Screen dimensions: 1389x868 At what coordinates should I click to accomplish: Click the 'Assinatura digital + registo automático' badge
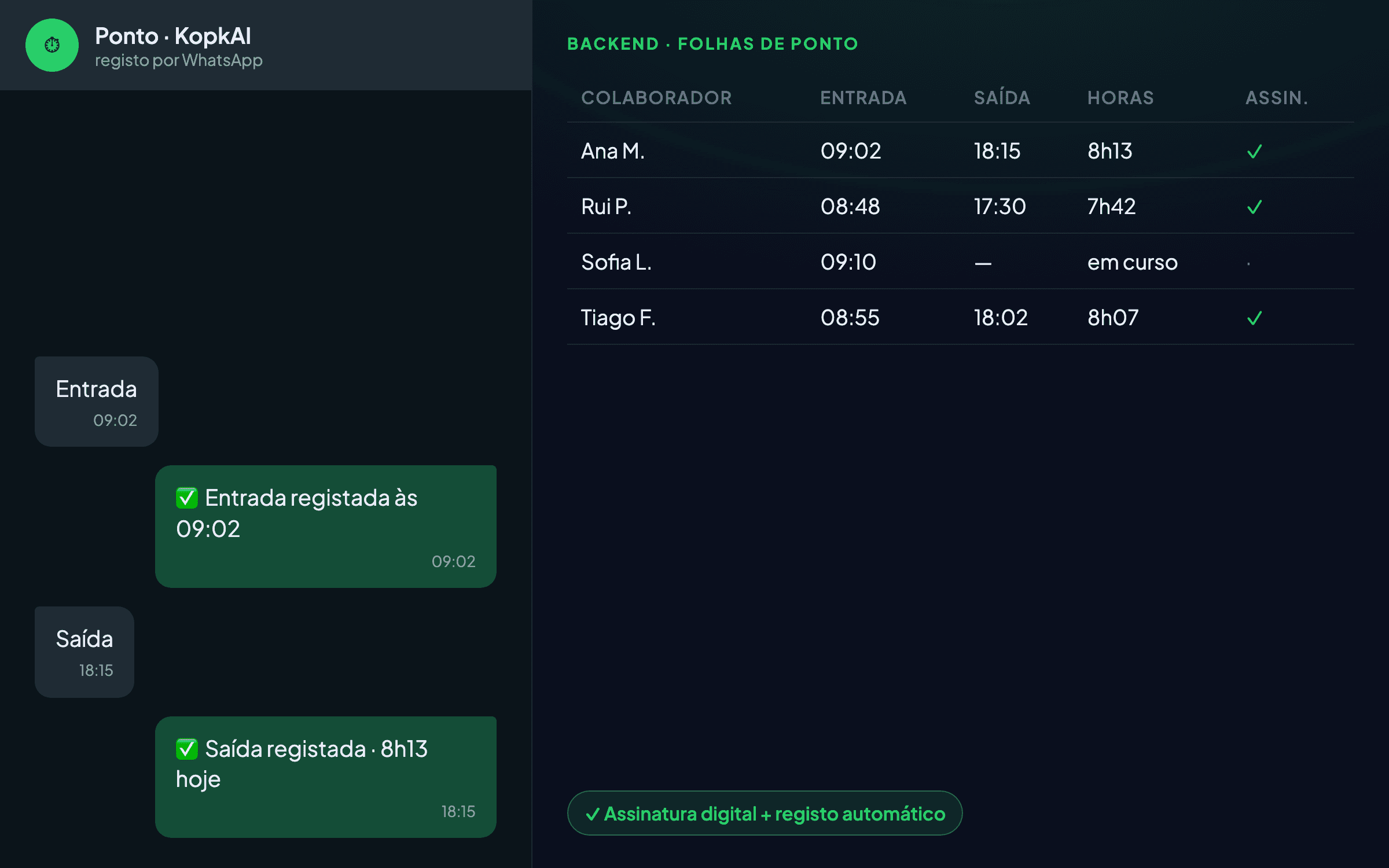click(x=765, y=813)
